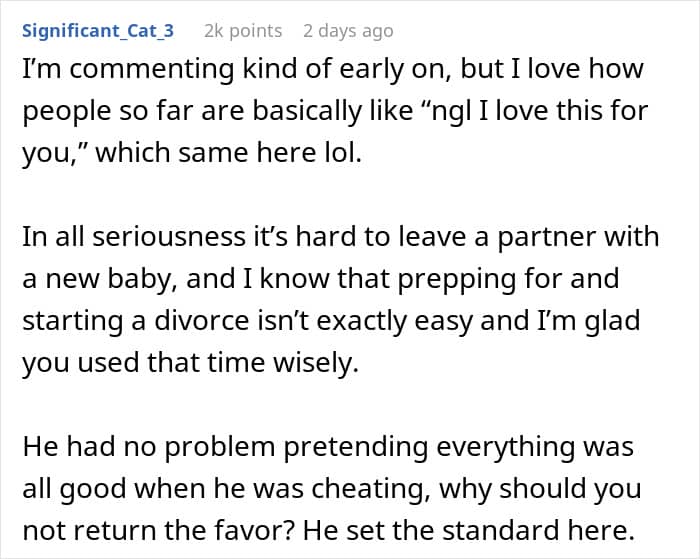Open the '2 days ago' timestamp permalink
Viewport: 700px width, 559px height.
pyautogui.click(x=348, y=31)
